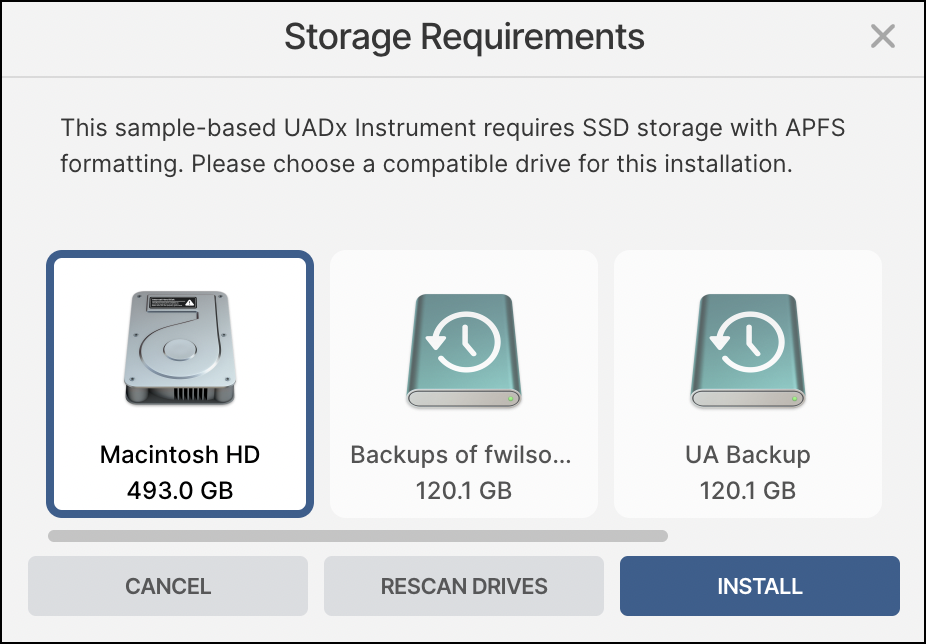Click the horizontal drive list scrollbar

coord(358,536)
